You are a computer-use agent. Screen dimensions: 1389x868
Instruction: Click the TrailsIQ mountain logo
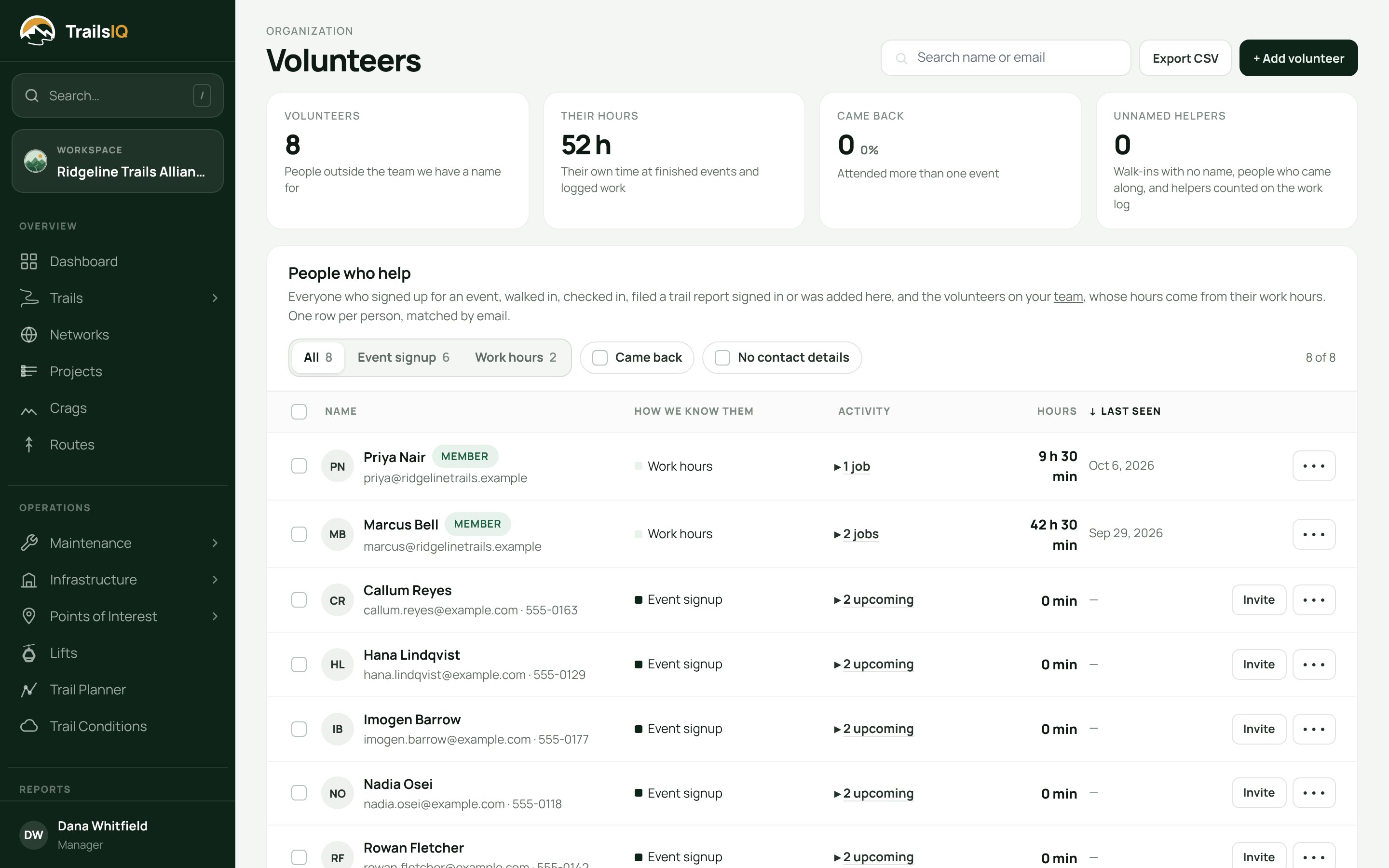coord(37,30)
